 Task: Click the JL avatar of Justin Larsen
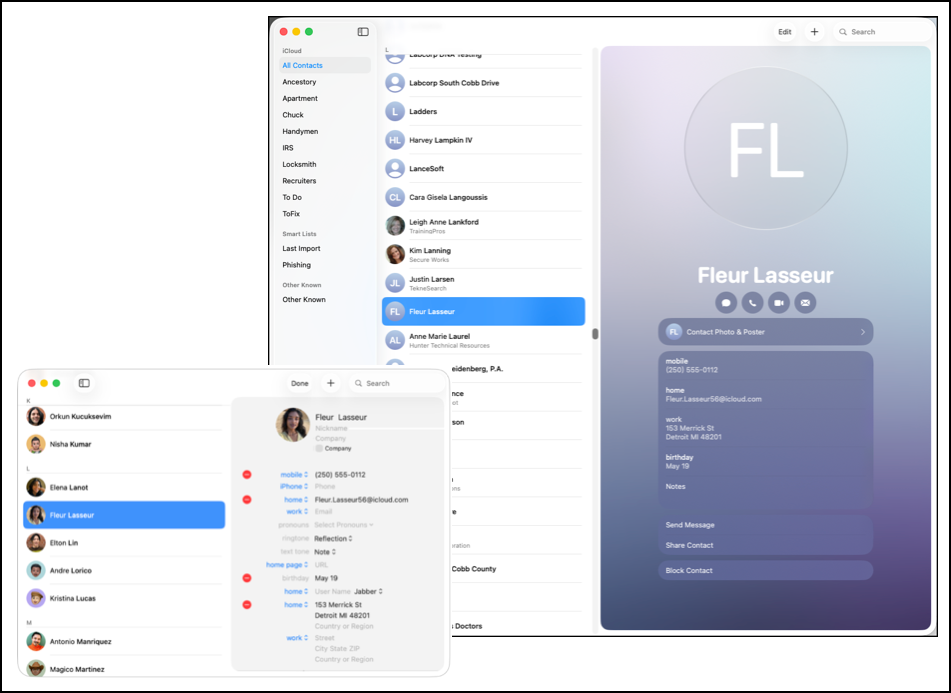(395, 283)
